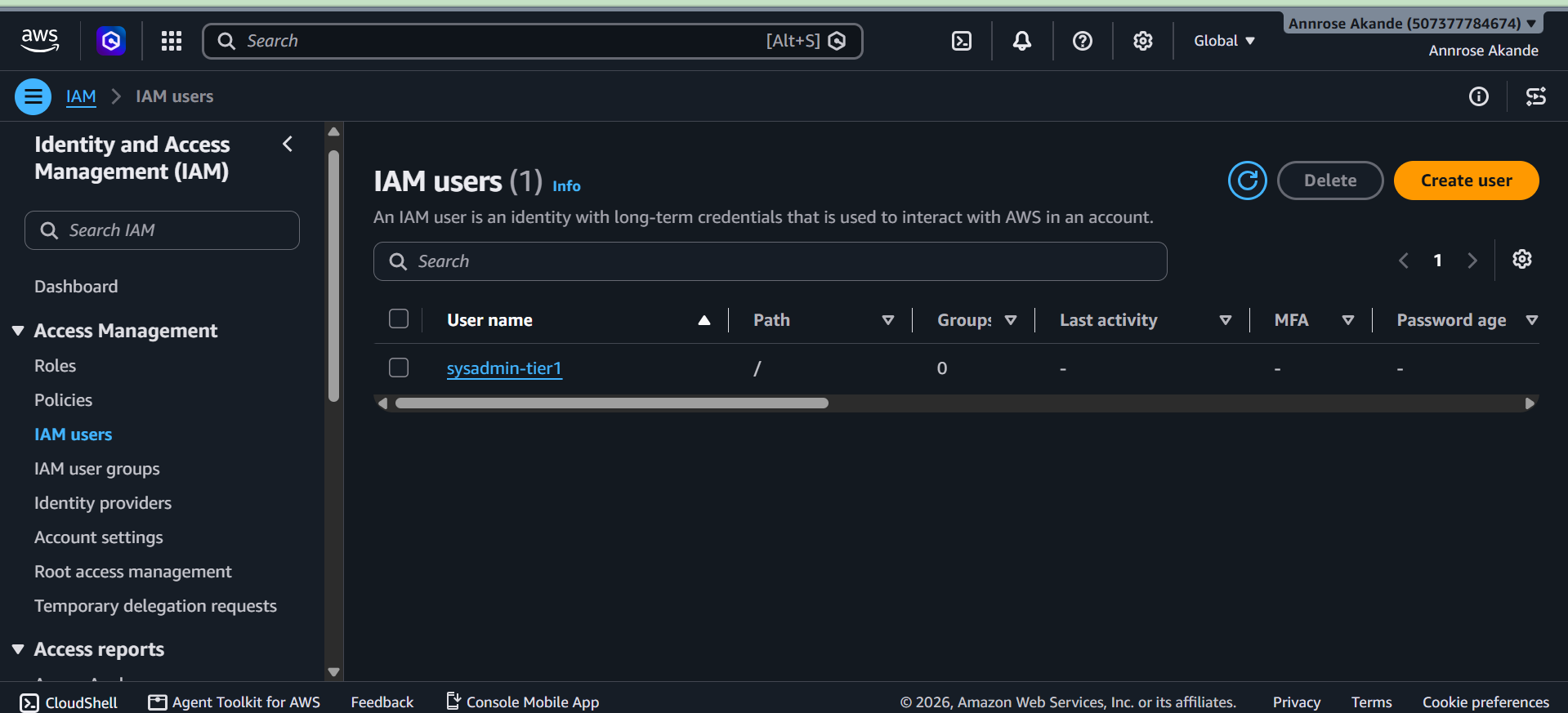Viewport: 1568px width, 713px height.
Task: Open the Privacy link in footer
Action: point(1296,702)
